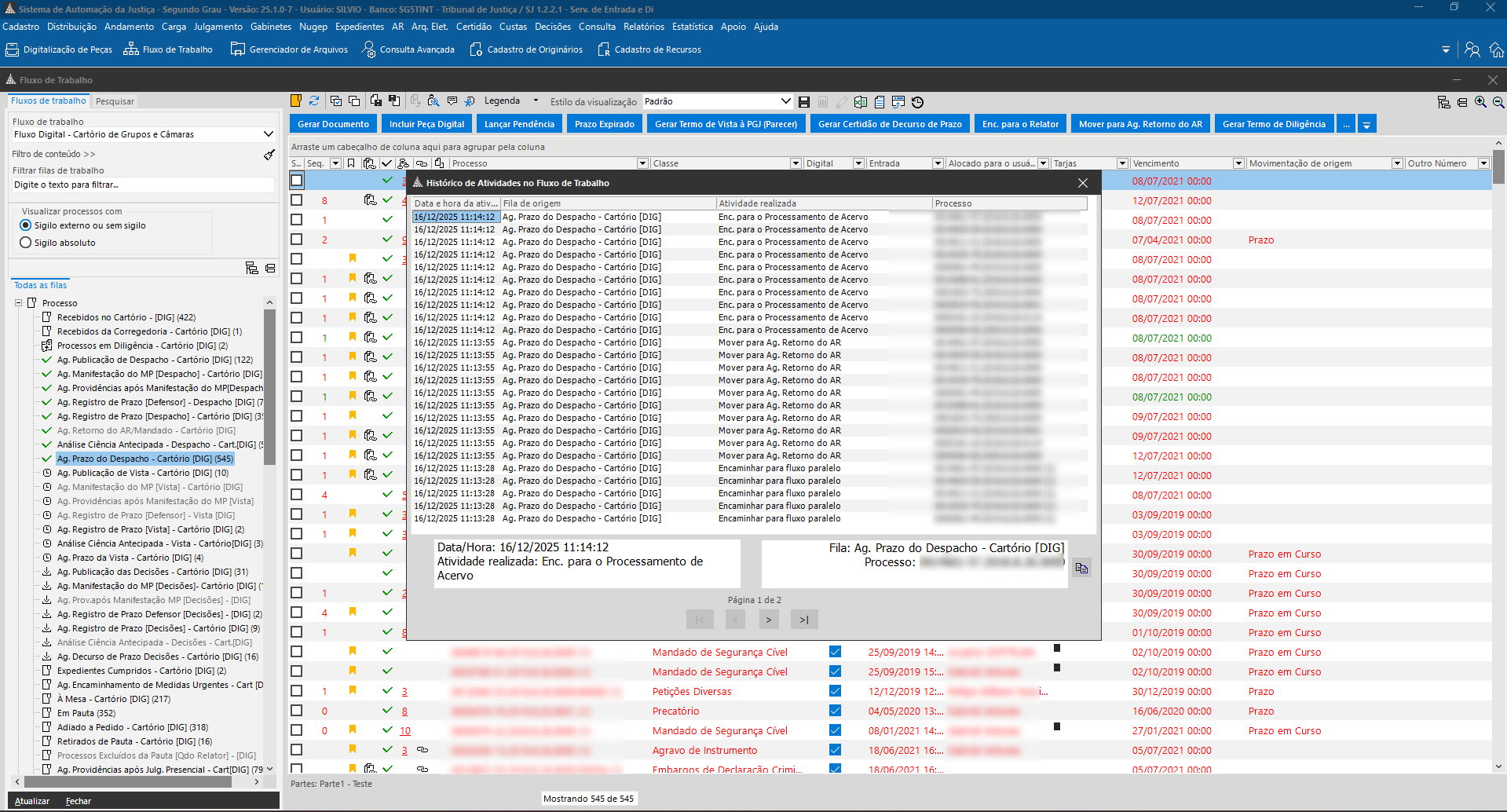The image size is (1507, 812).
Task: Expand the Estilo da visualização combo box
Action: pos(785,101)
